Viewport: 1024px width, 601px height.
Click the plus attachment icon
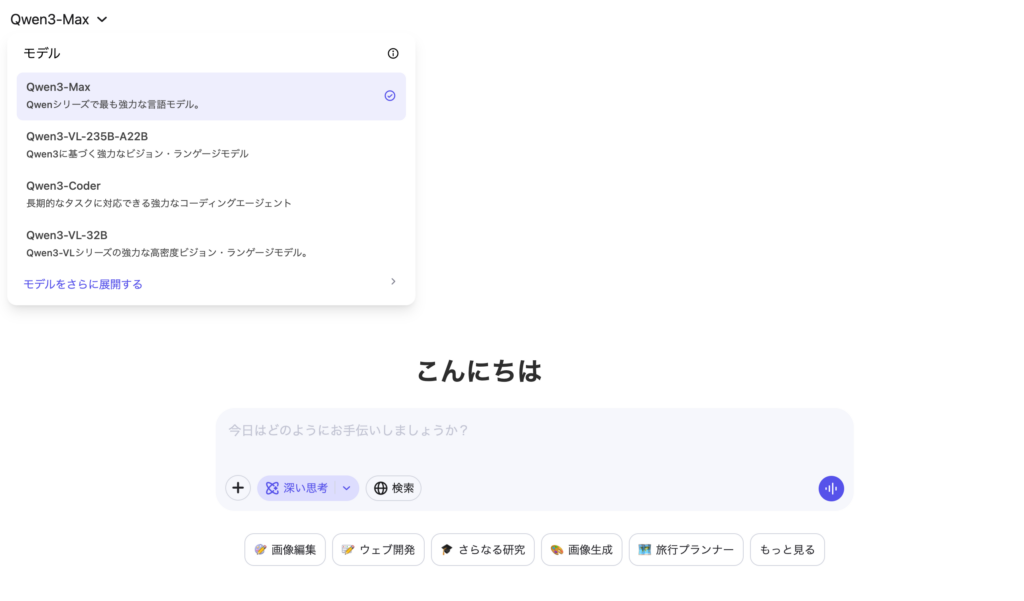(238, 488)
